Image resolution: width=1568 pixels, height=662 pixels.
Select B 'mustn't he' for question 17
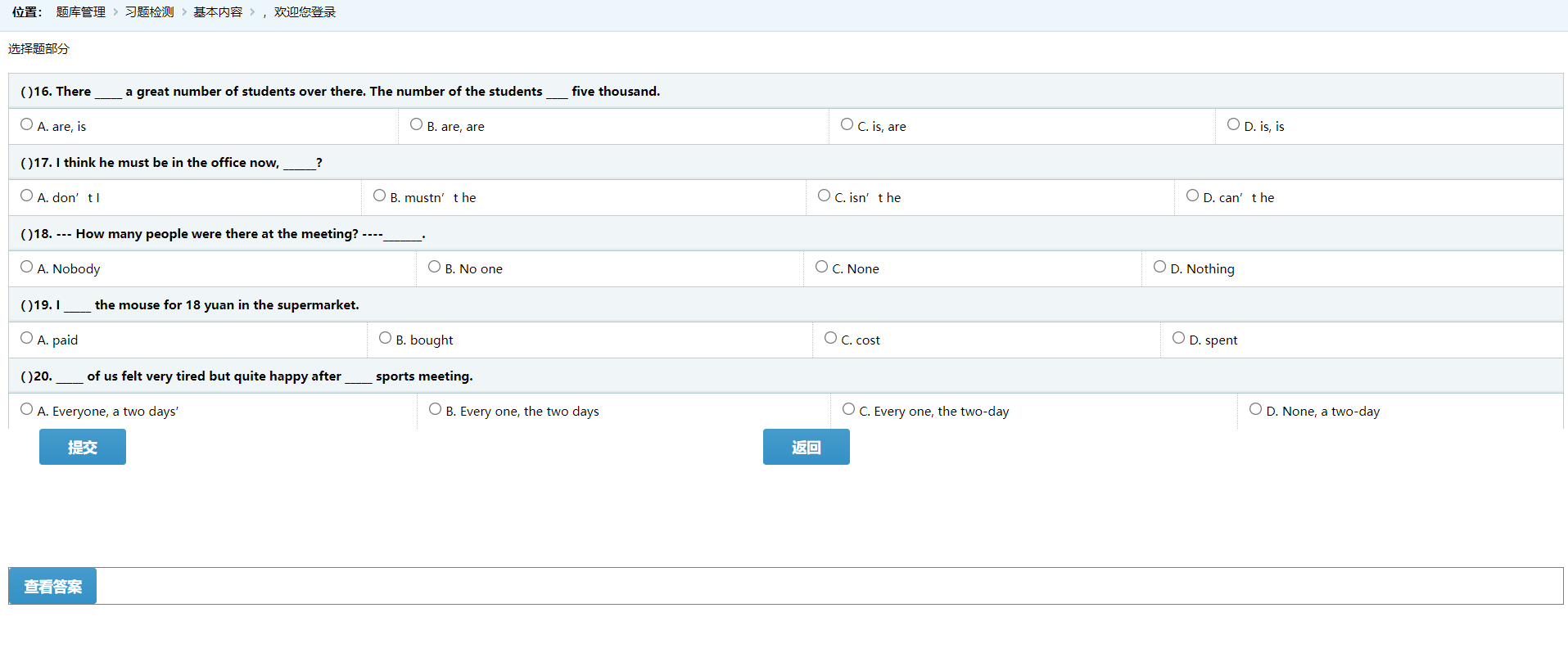tap(380, 196)
